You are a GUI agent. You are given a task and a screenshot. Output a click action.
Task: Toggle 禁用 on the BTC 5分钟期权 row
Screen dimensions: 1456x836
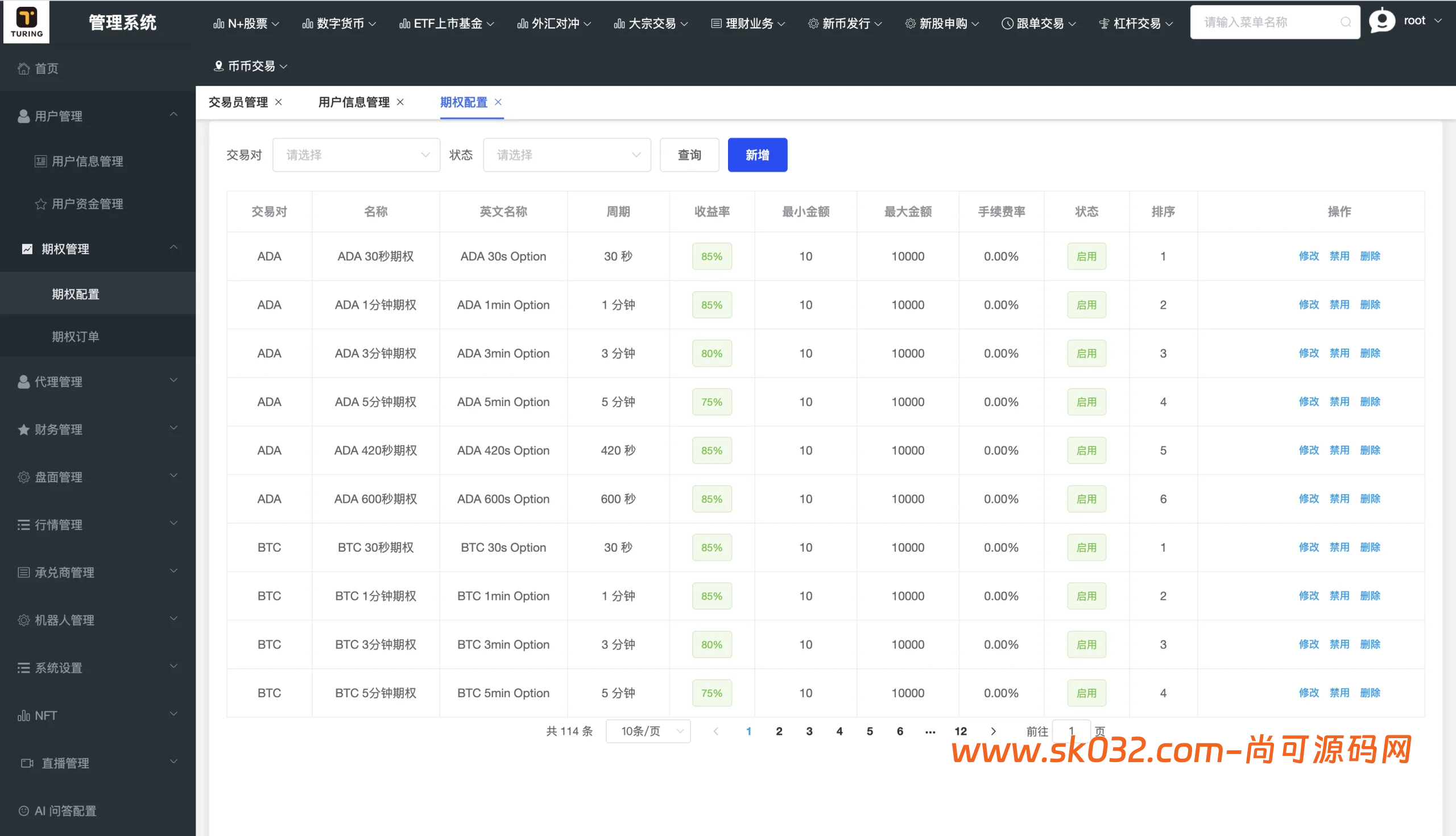pyautogui.click(x=1339, y=693)
